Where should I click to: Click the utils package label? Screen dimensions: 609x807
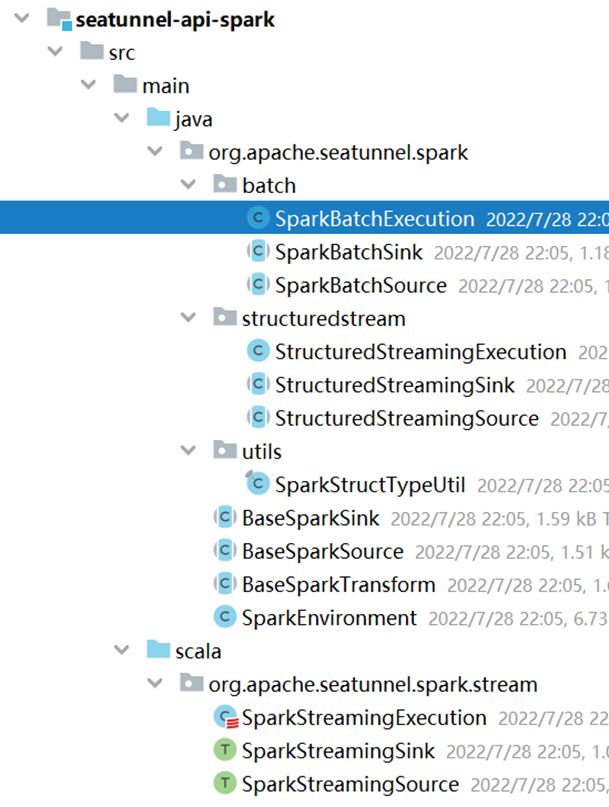click(x=262, y=452)
